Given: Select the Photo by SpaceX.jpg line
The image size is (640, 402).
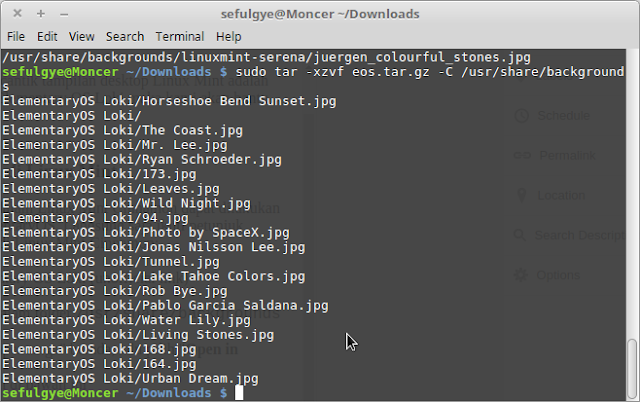Looking at the screenshot, I should [146, 233].
